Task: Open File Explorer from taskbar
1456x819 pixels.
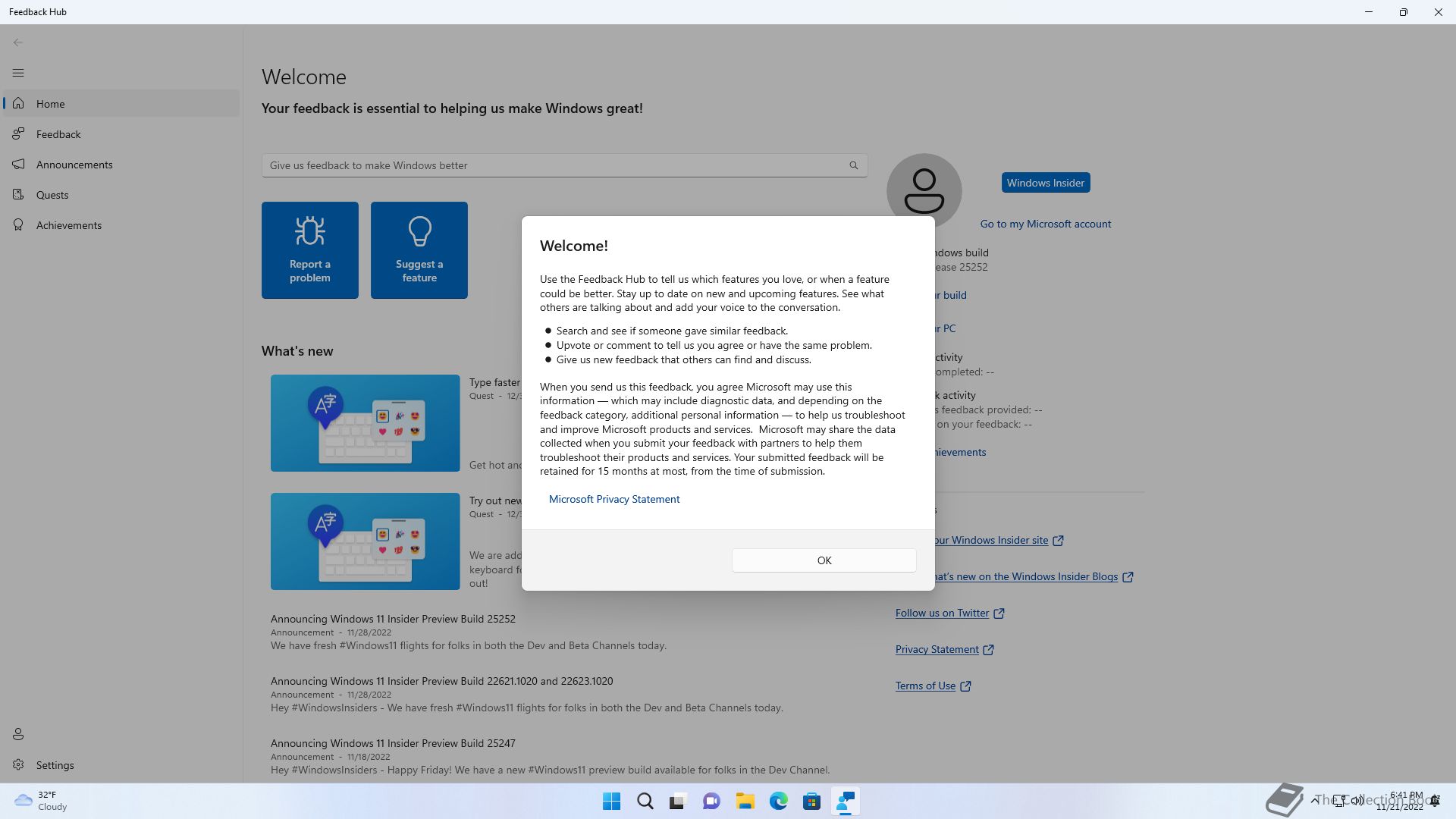Action: [x=745, y=802]
